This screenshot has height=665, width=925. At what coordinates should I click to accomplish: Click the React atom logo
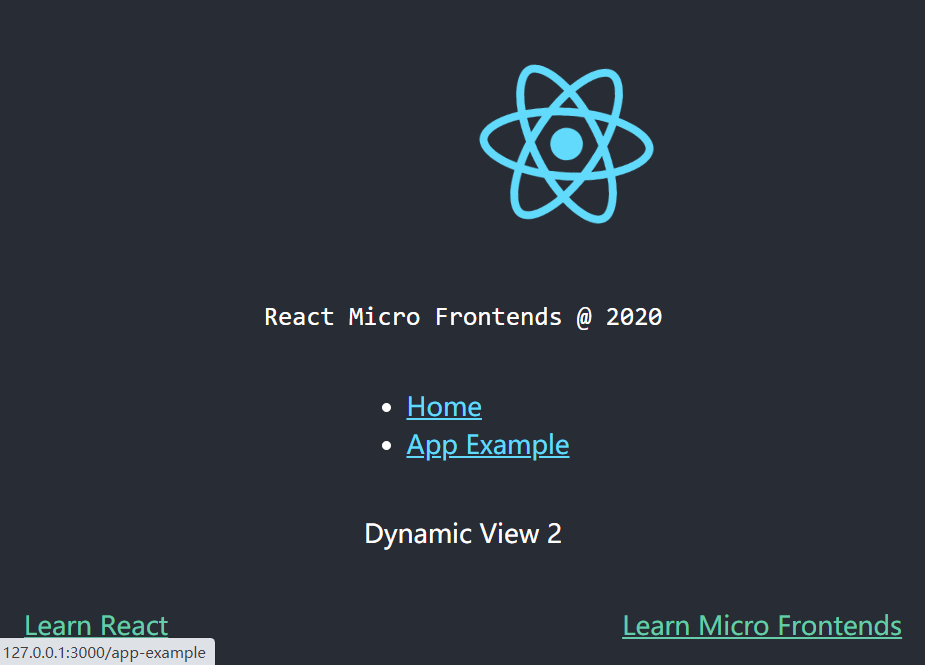point(566,144)
